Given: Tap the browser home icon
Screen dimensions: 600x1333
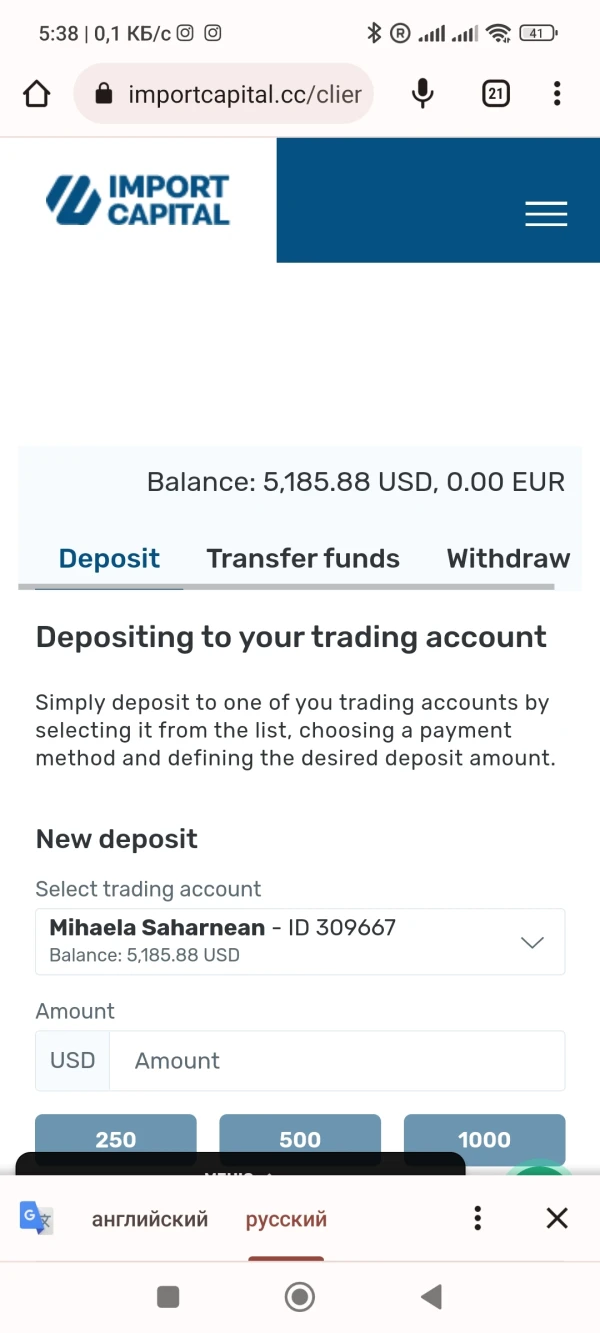Looking at the screenshot, I should point(37,95).
